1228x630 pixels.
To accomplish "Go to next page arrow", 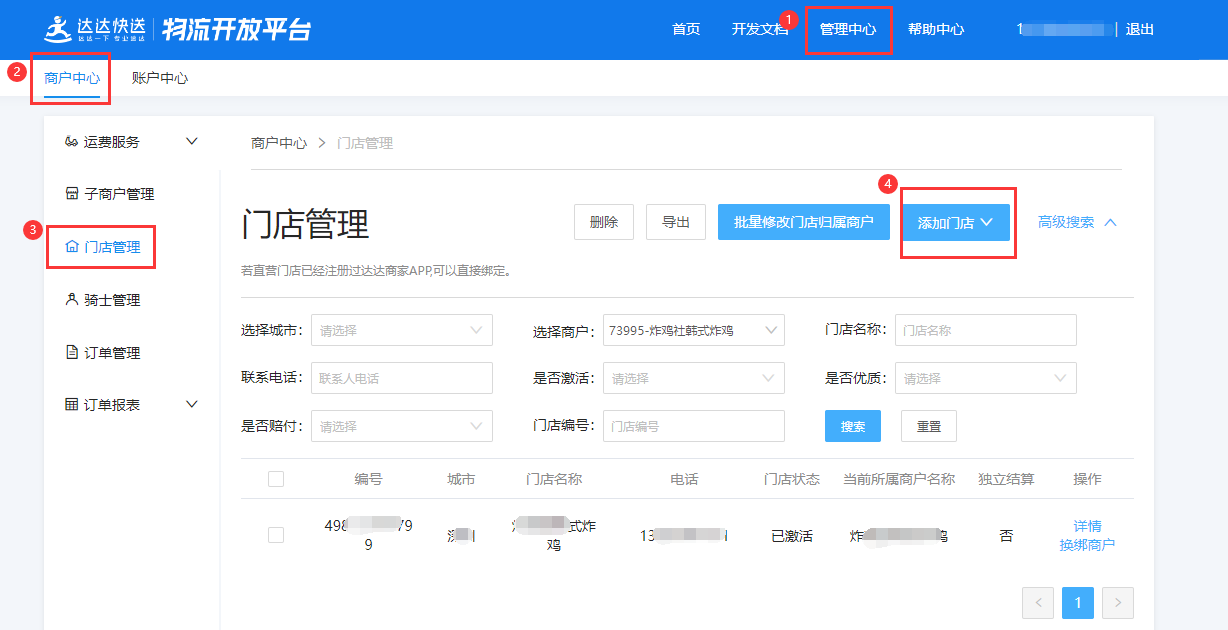I will 1118,603.
